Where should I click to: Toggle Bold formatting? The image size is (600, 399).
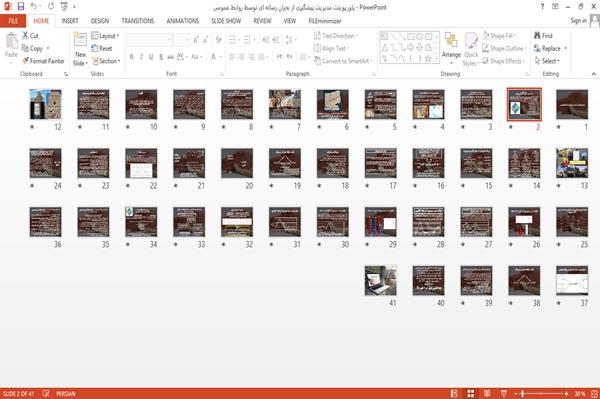132,57
